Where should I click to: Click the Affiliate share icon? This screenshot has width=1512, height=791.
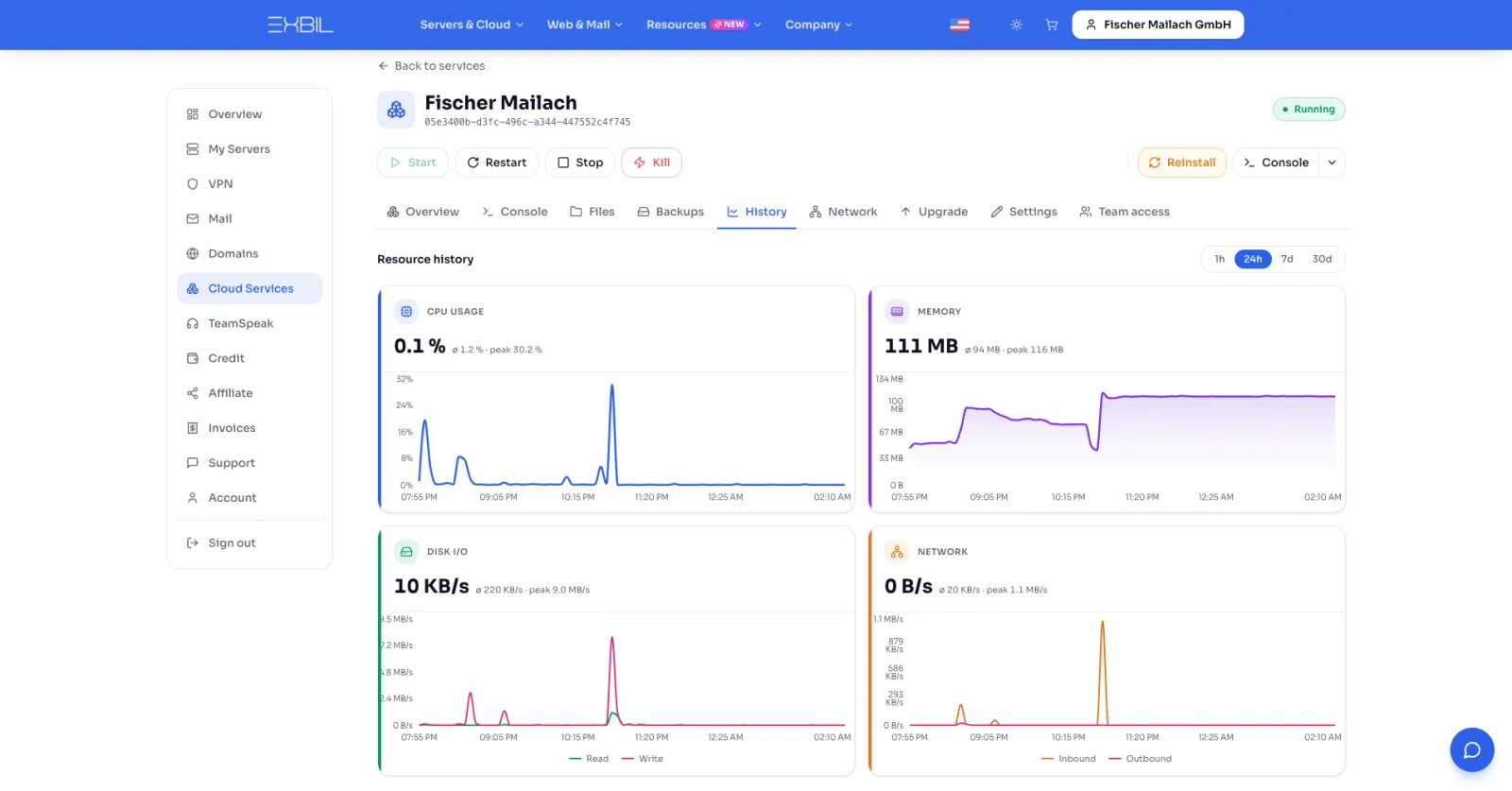click(193, 393)
